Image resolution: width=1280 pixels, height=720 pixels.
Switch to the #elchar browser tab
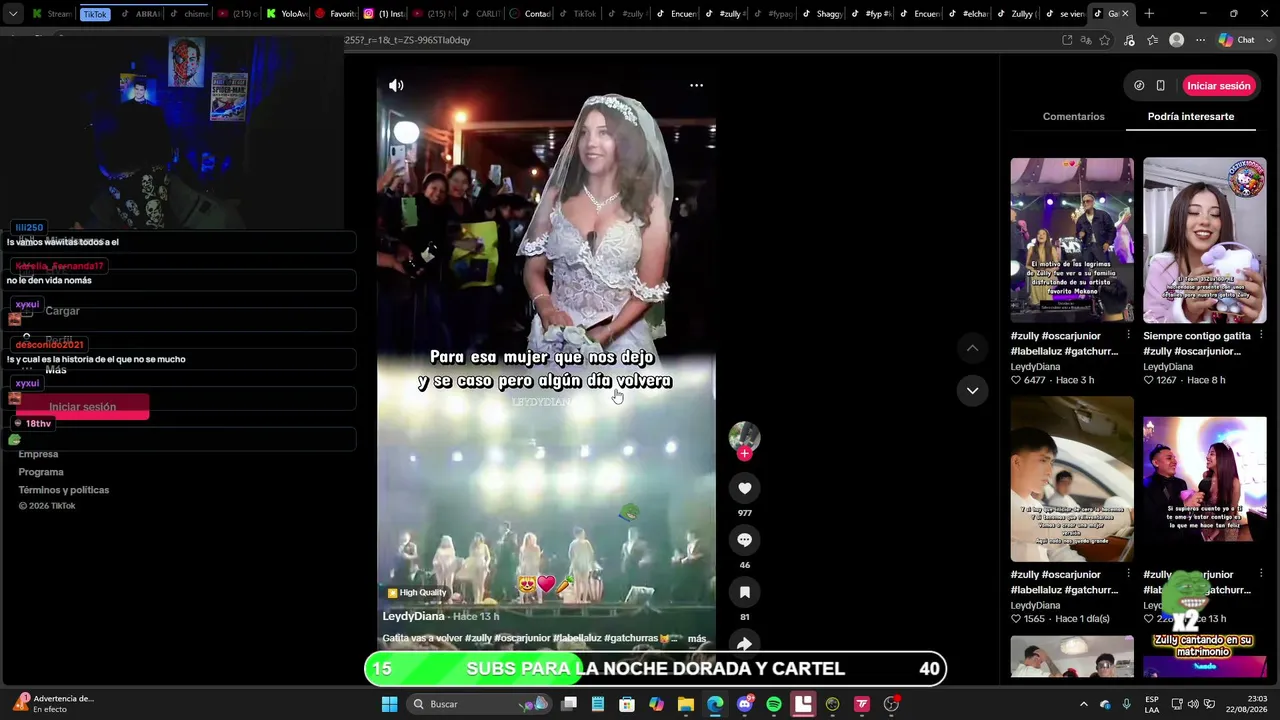969,14
